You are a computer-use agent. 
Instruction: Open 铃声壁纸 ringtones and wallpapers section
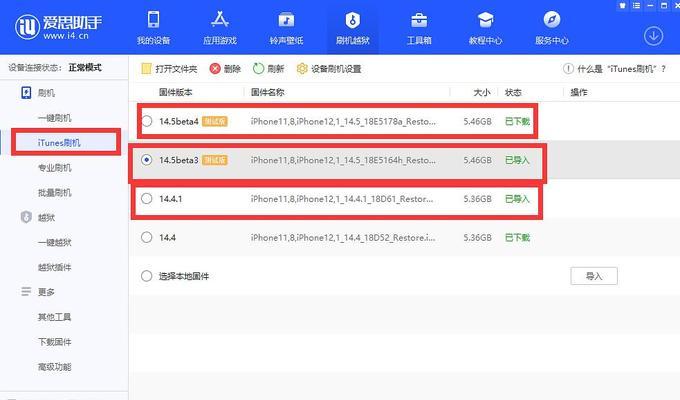pyautogui.click(x=286, y=28)
